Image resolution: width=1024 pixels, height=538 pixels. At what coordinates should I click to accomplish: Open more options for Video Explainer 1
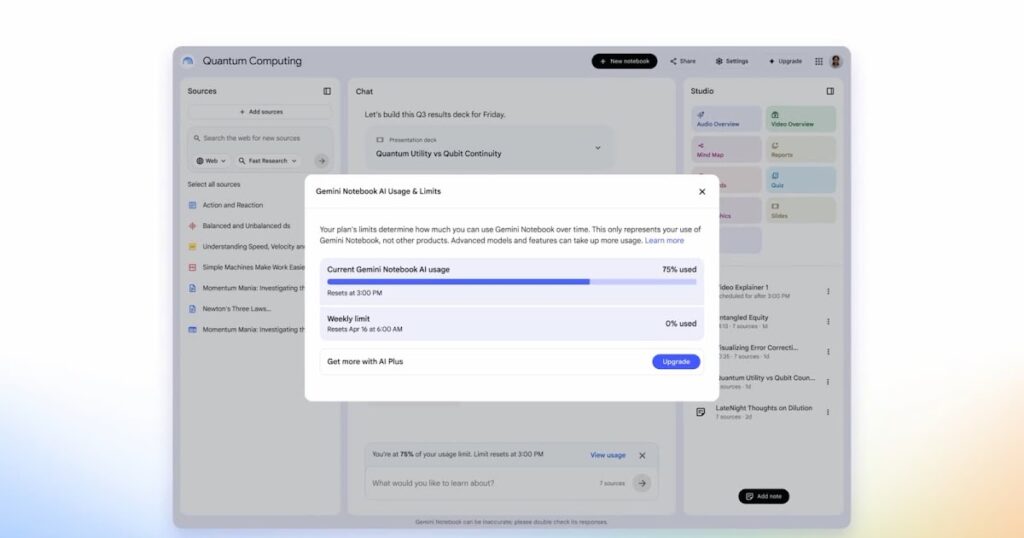tap(828, 291)
